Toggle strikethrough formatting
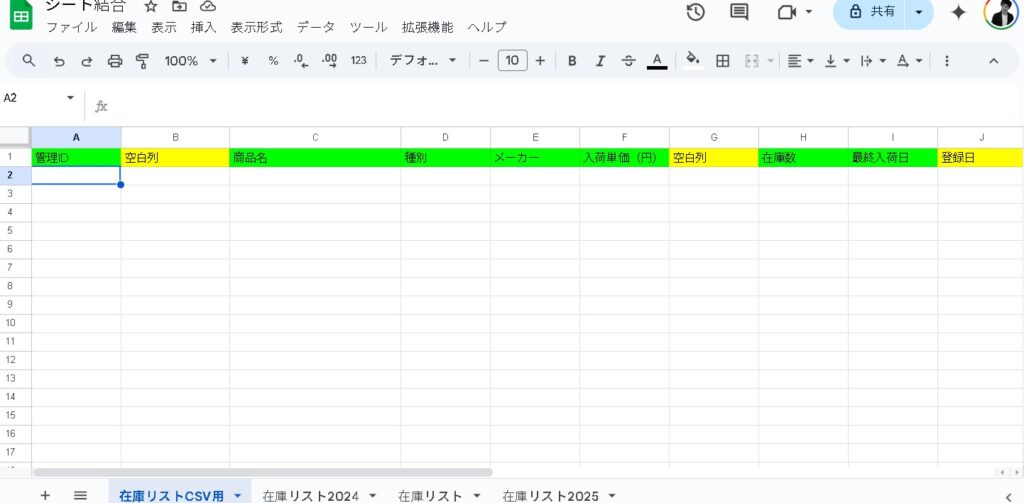Image resolution: width=1024 pixels, height=503 pixels. 628,61
